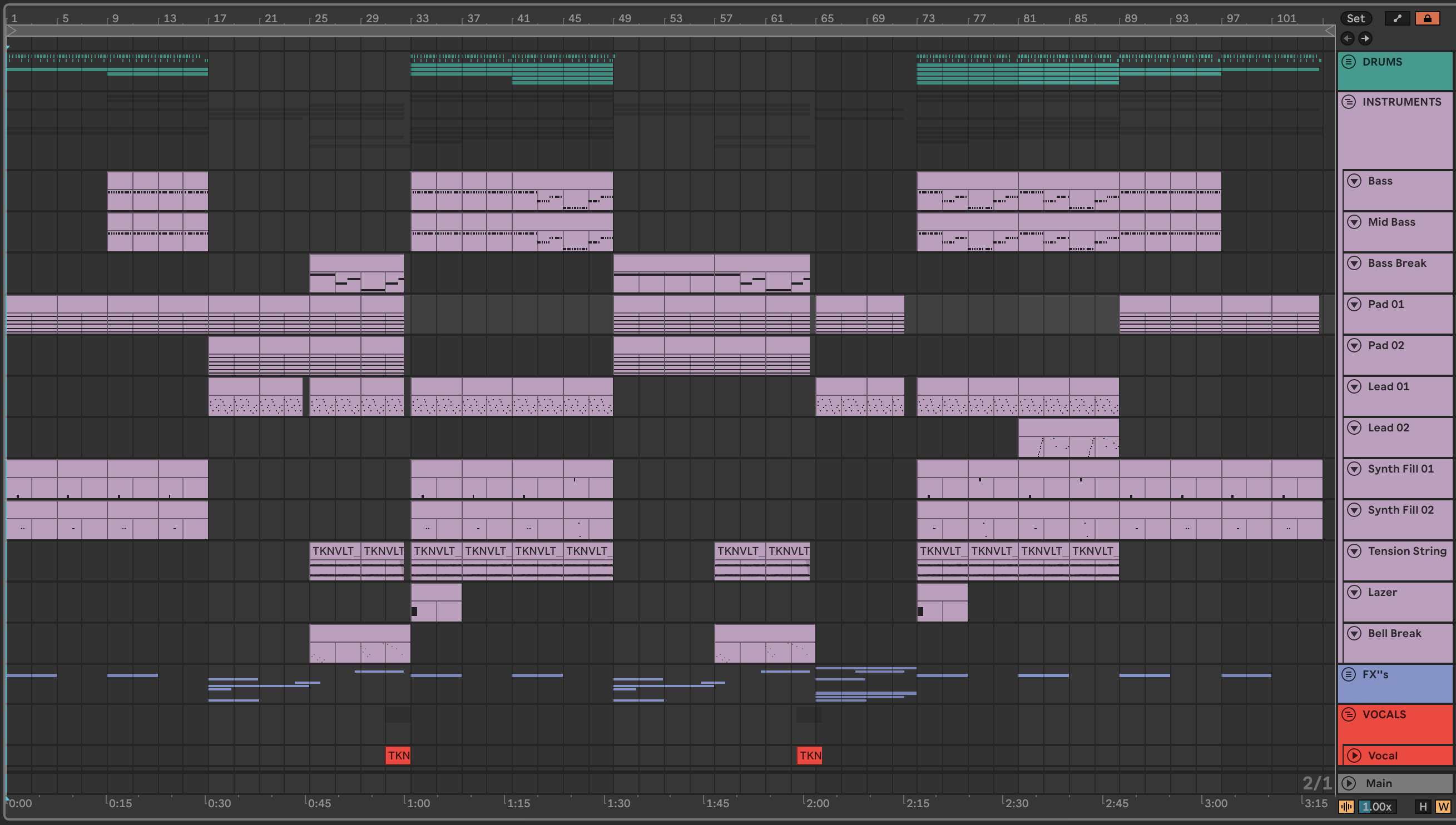The width and height of the screenshot is (1456, 825).
Task: Fold the INSTRUMENTS group track
Action: point(1349,102)
